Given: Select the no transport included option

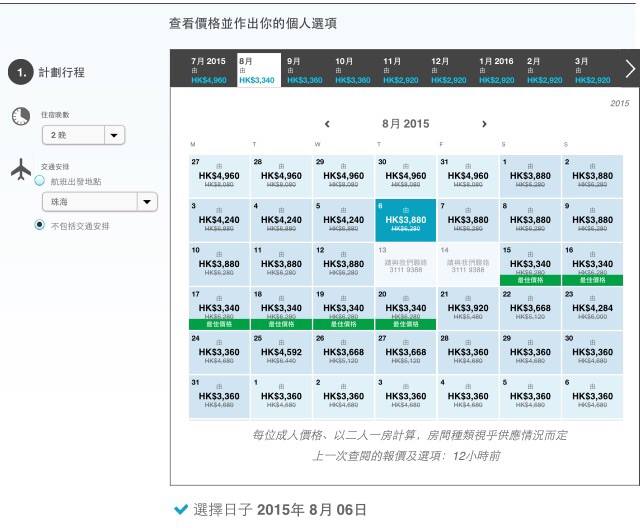Looking at the screenshot, I should coord(40,225).
